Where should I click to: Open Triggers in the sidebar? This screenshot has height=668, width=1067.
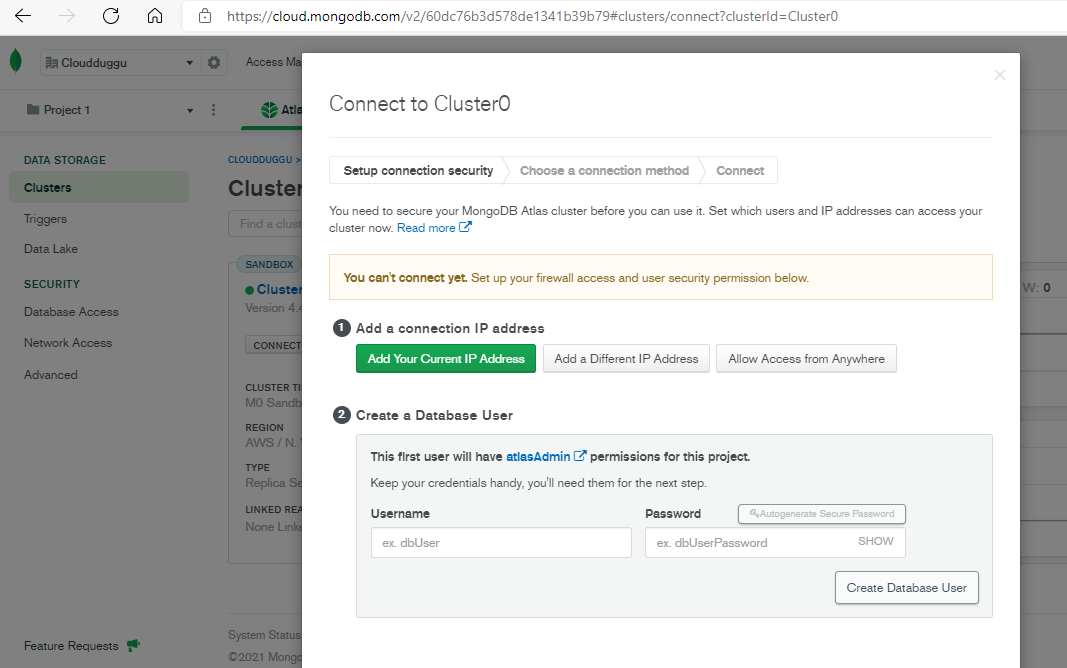click(x=45, y=219)
